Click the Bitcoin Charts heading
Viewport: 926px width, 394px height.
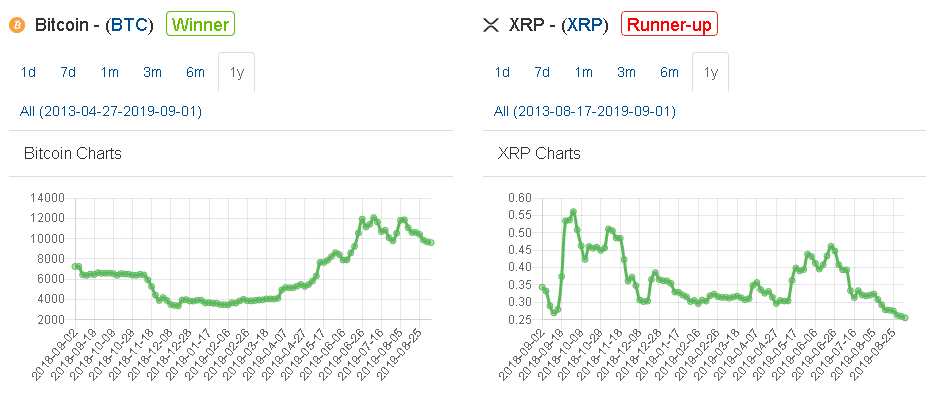click(73, 154)
